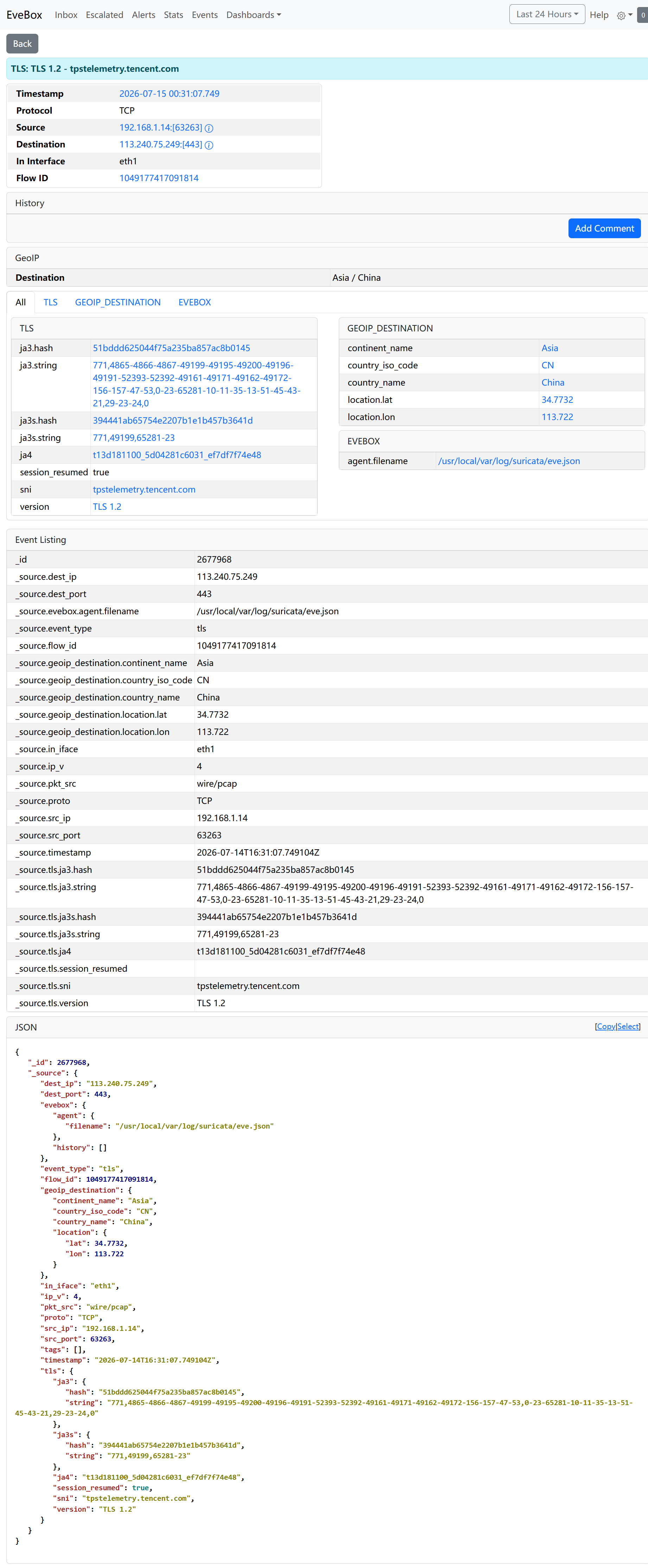Click the timestamp 2026-07-15 00:31:07.749 link
The height and width of the screenshot is (1568, 648).
pyautogui.click(x=169, y=94)
